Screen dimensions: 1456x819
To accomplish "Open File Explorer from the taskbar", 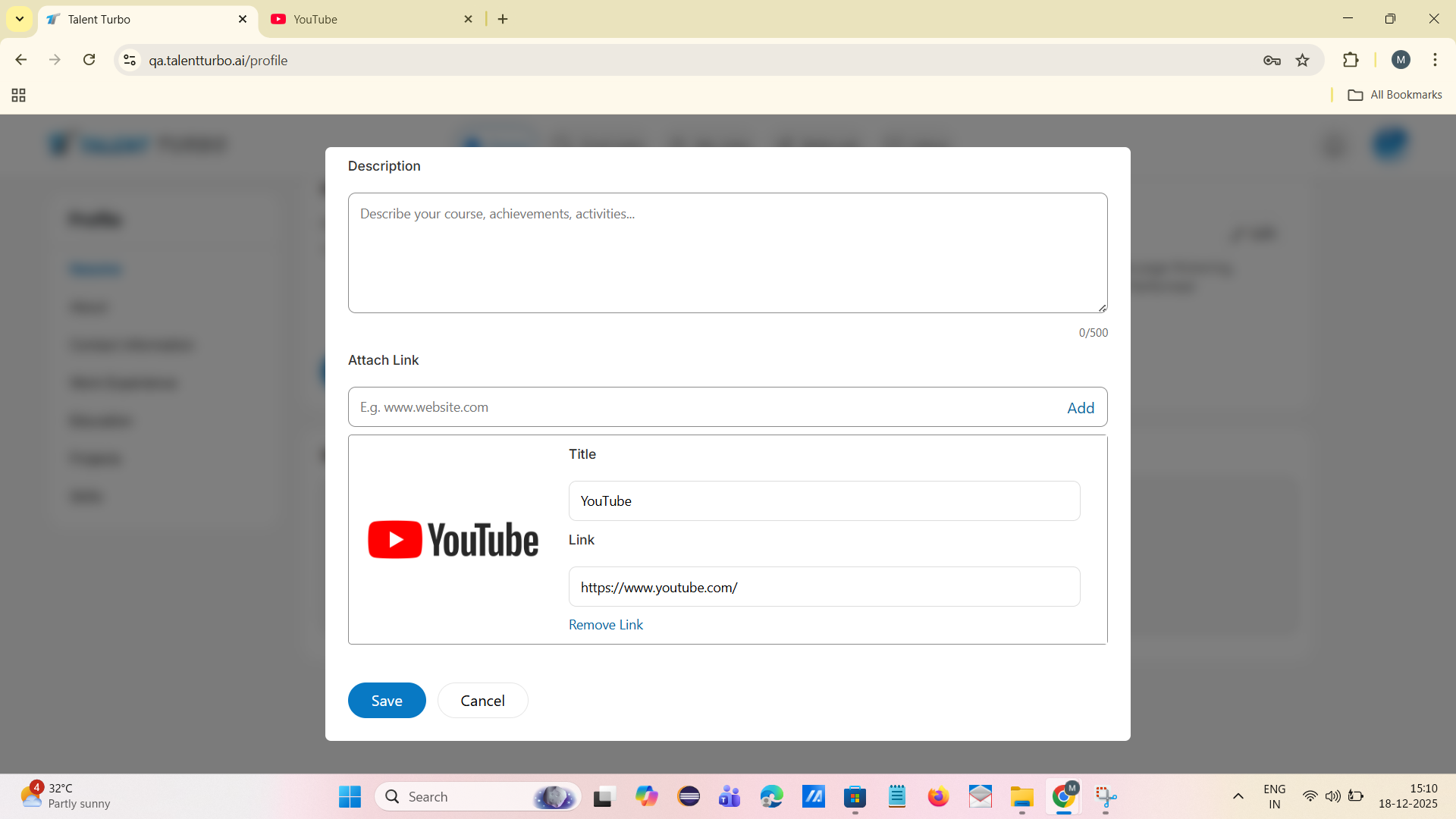I will click(1022, 796).
